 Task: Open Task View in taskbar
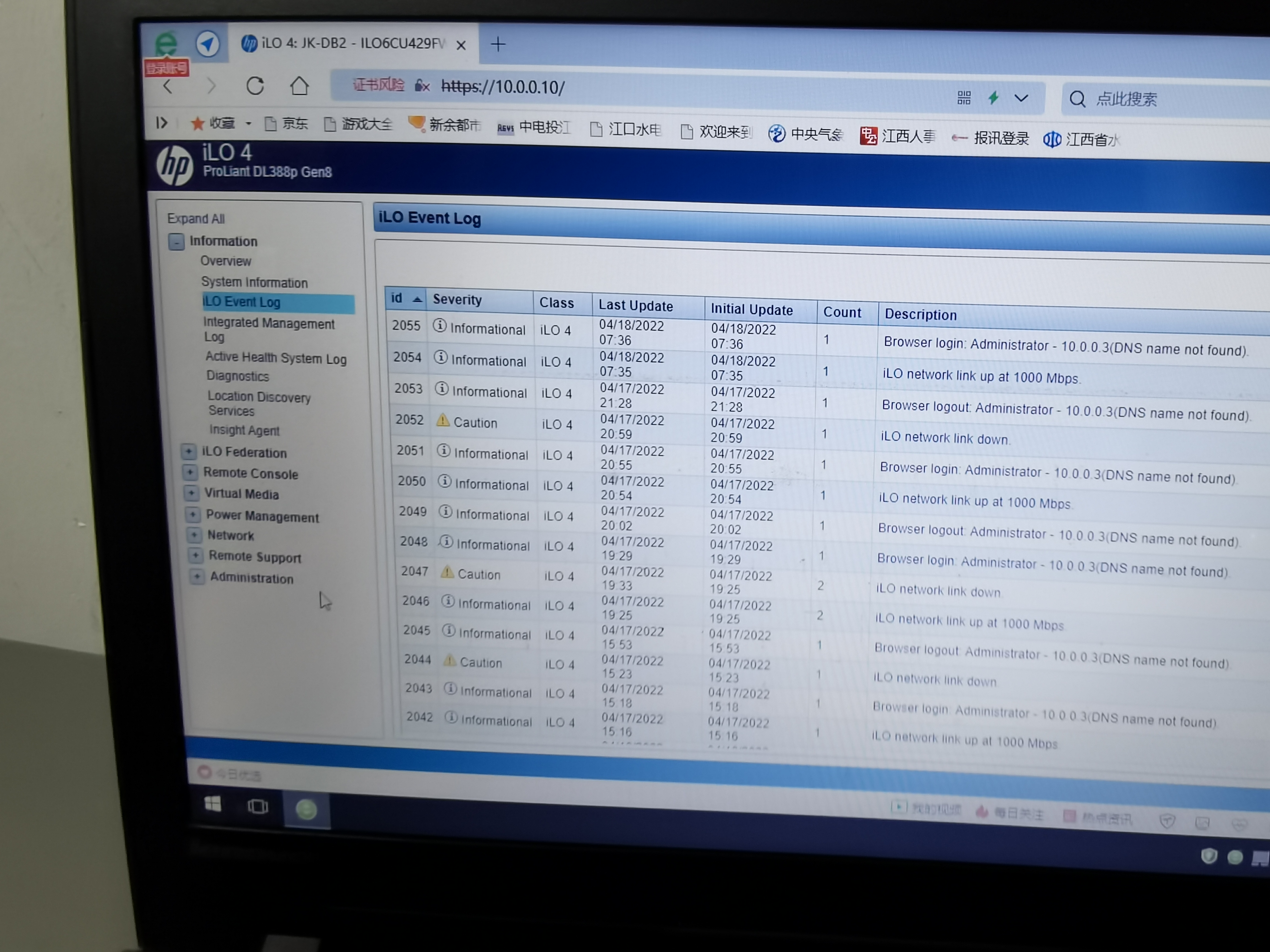click(258, 807)
